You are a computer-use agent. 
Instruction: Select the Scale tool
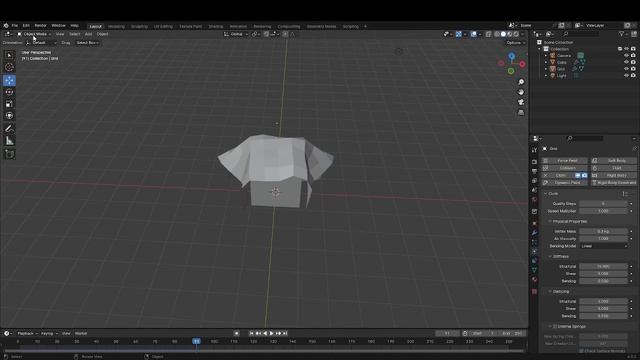(x=9, y=104)
